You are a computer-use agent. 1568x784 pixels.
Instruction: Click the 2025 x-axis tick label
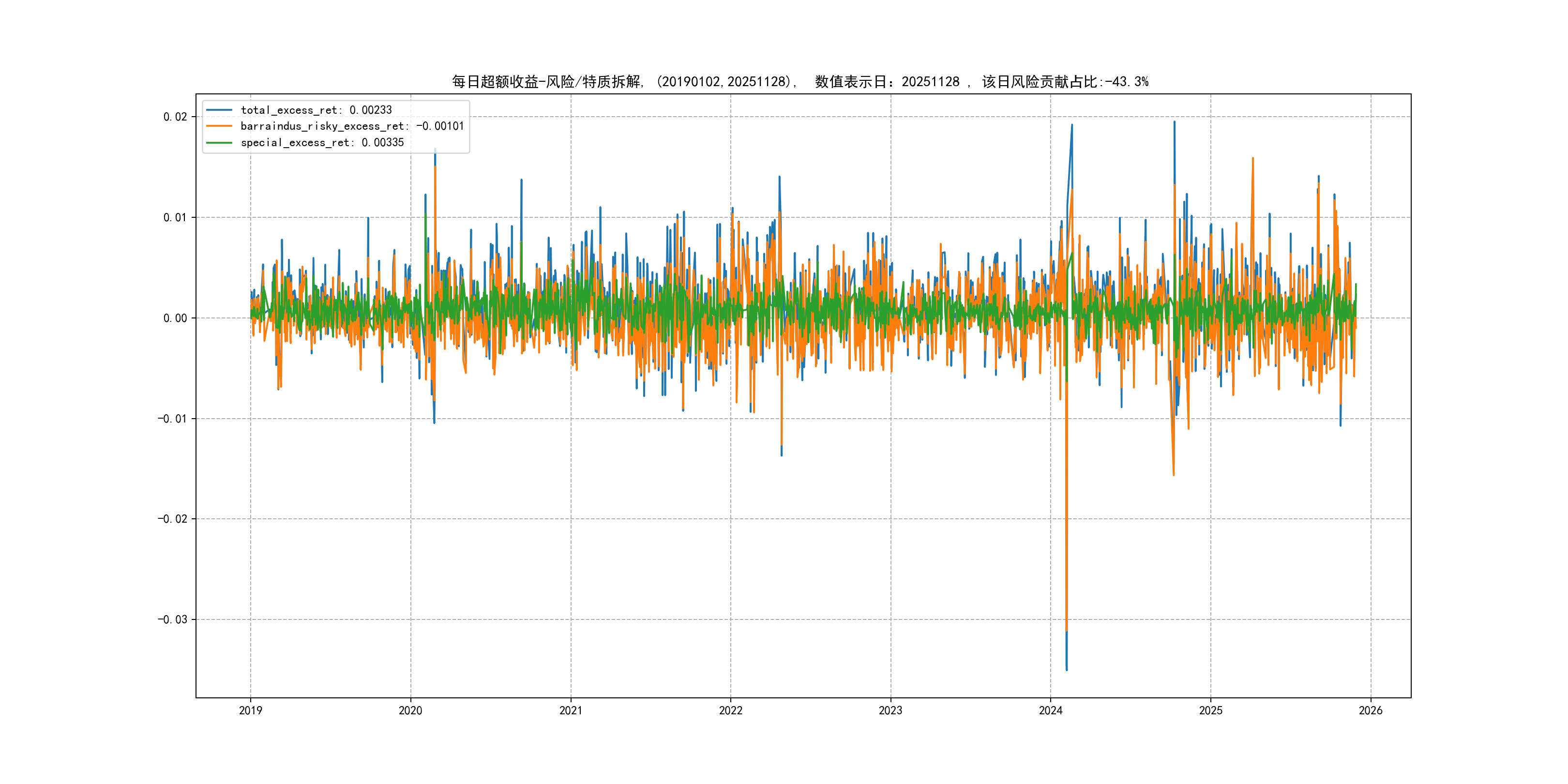1211,710
